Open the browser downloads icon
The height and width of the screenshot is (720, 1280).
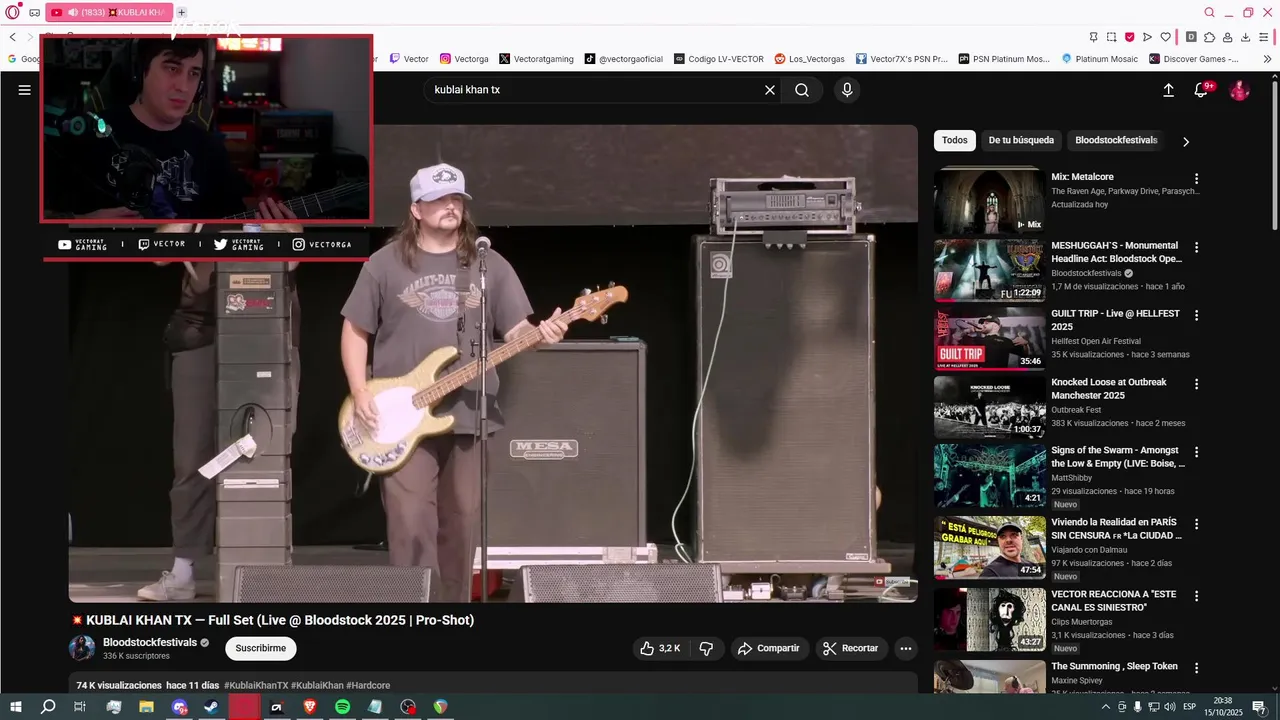click(1245, 37)
